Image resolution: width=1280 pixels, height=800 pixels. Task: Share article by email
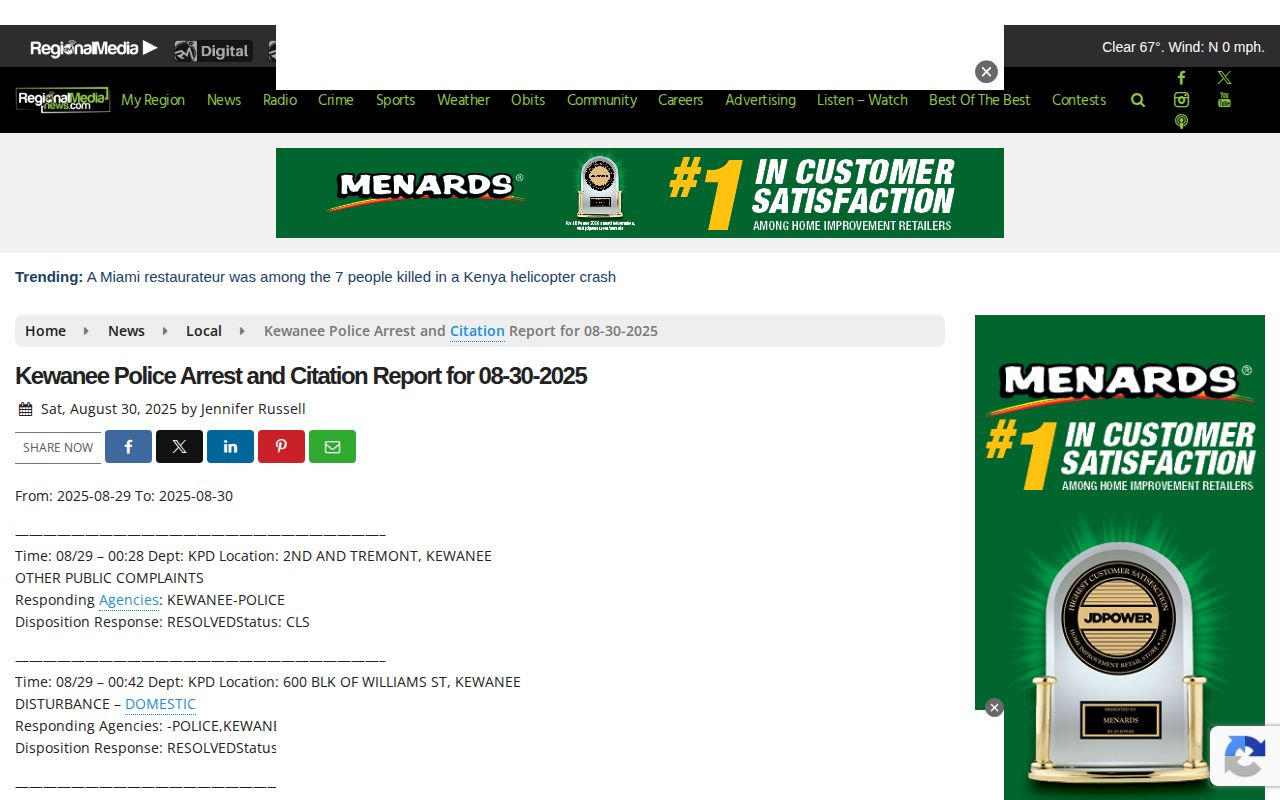[x=332, y=446]
